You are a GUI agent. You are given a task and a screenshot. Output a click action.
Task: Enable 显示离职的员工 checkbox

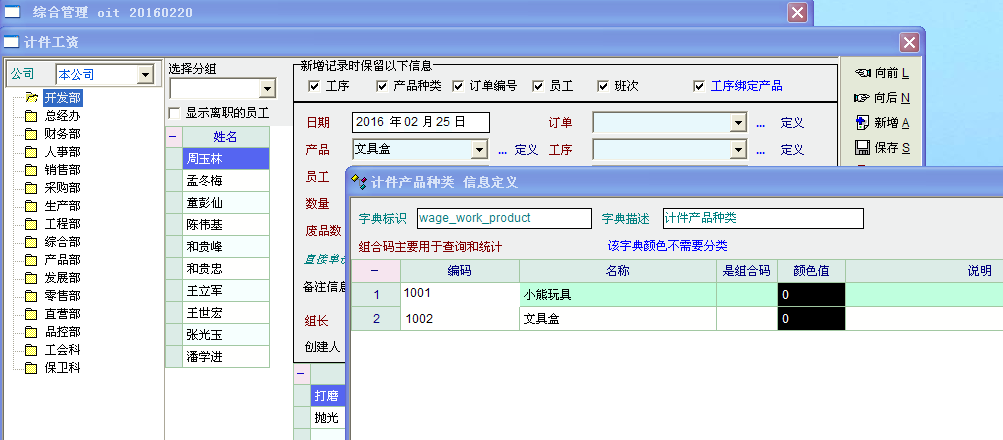coord(175,114)
